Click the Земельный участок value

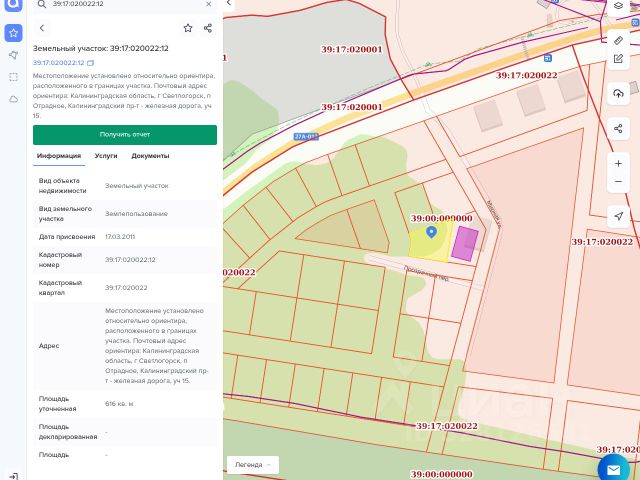[x=136, y=186]
